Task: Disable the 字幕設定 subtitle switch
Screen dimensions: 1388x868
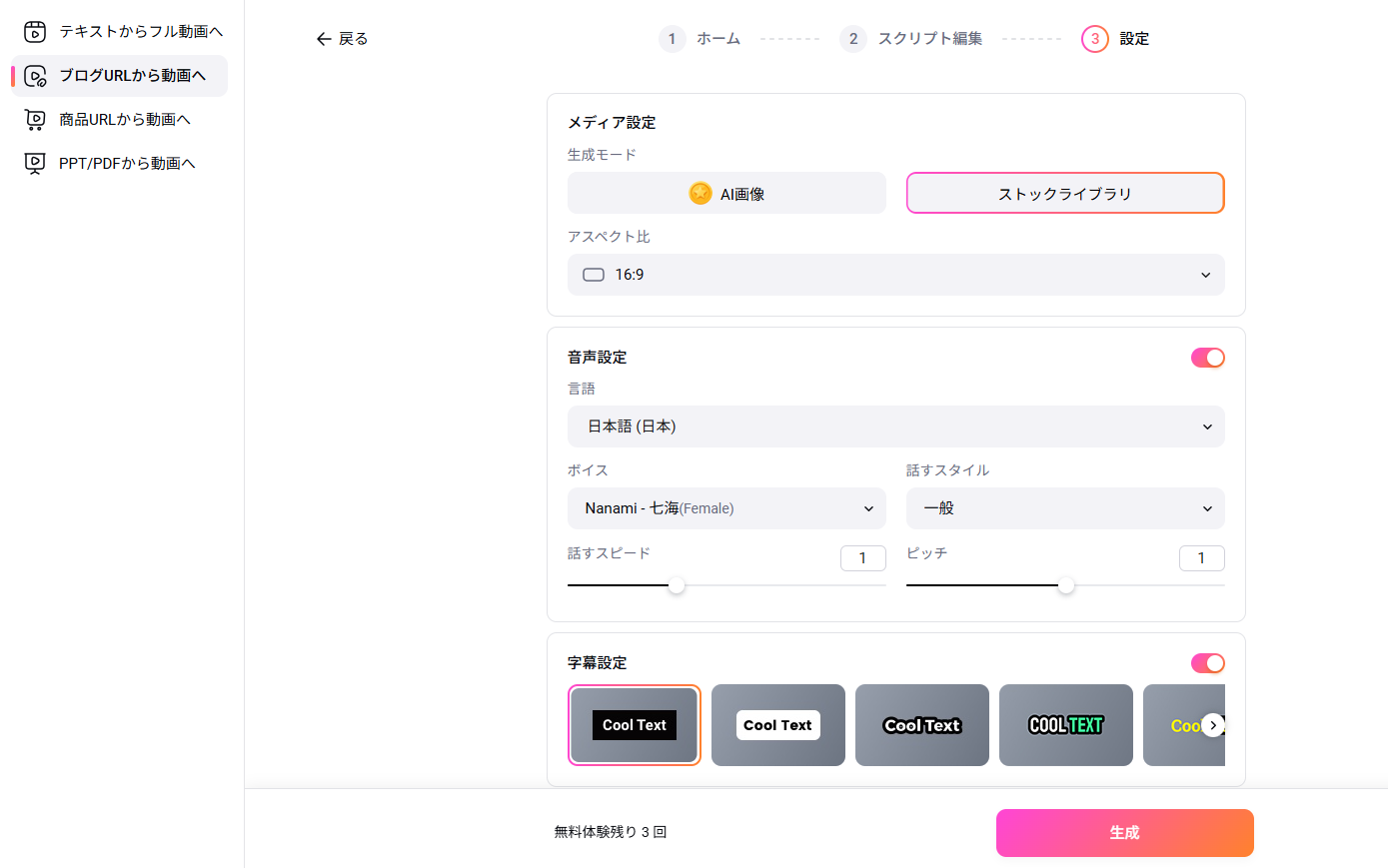Action: tap(1207, 663)
